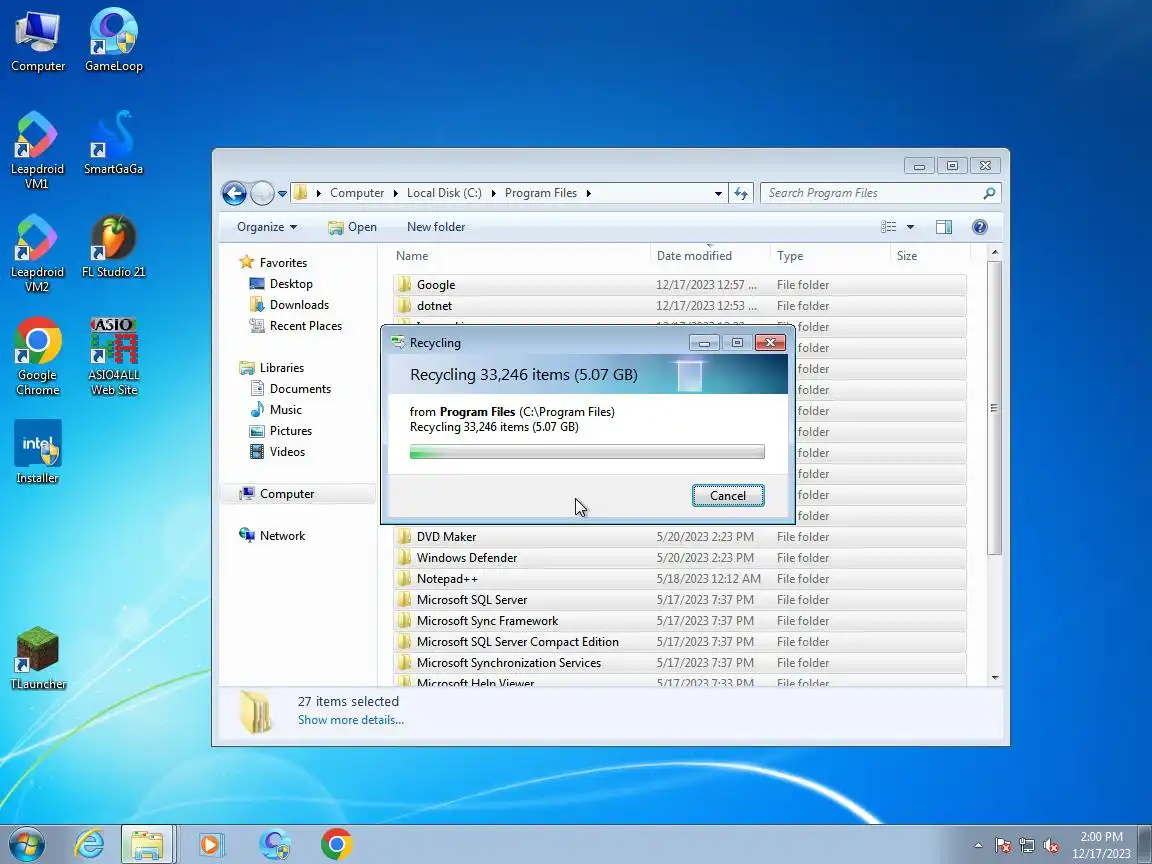Select the DVD Maker folder row
Screen dimensions: 1152x864
pos(680,537)
